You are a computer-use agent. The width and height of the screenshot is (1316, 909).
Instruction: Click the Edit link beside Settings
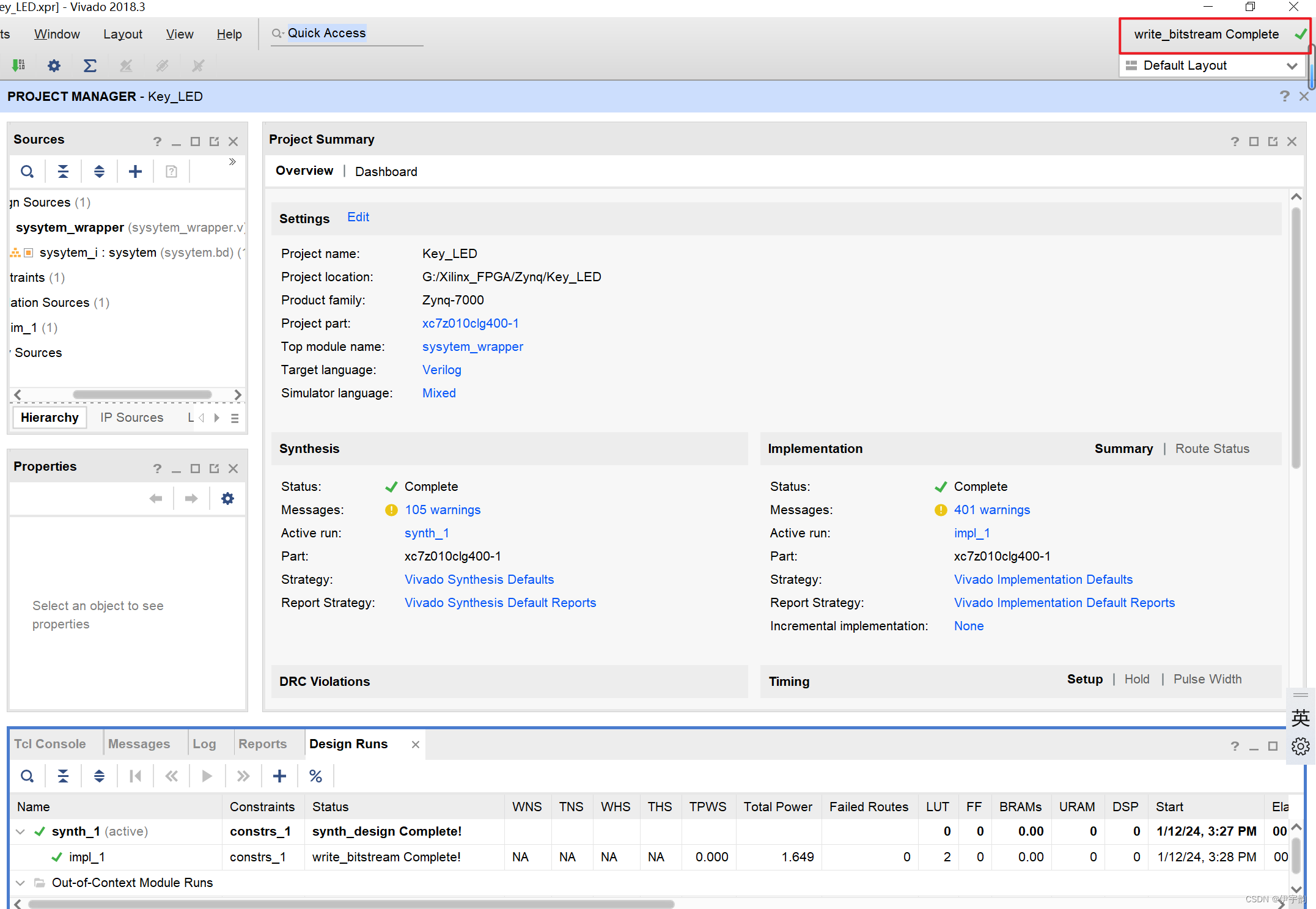(x=358, y=218)
